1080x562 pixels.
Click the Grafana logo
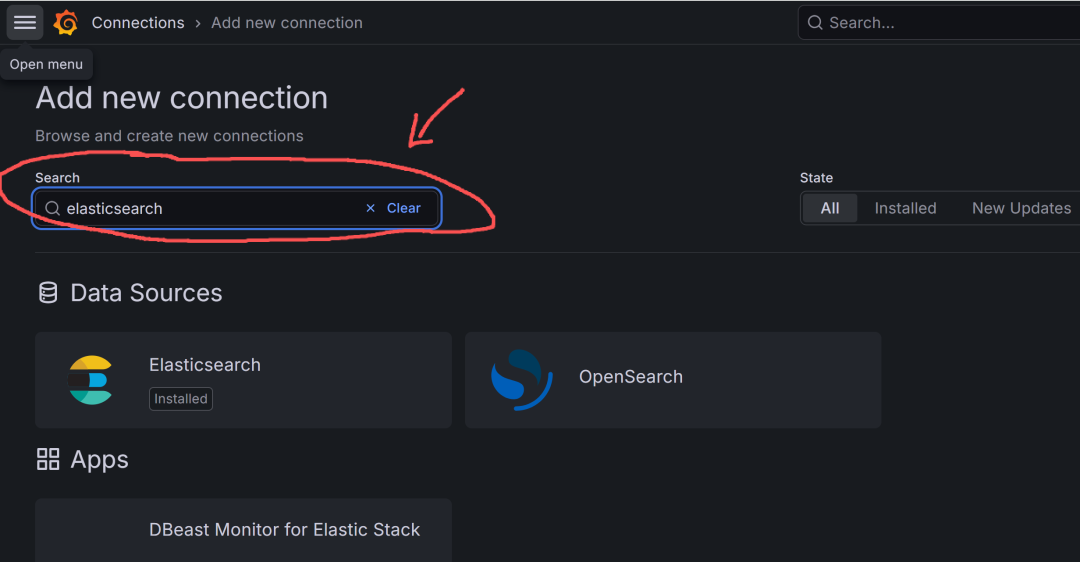(66, 23)
